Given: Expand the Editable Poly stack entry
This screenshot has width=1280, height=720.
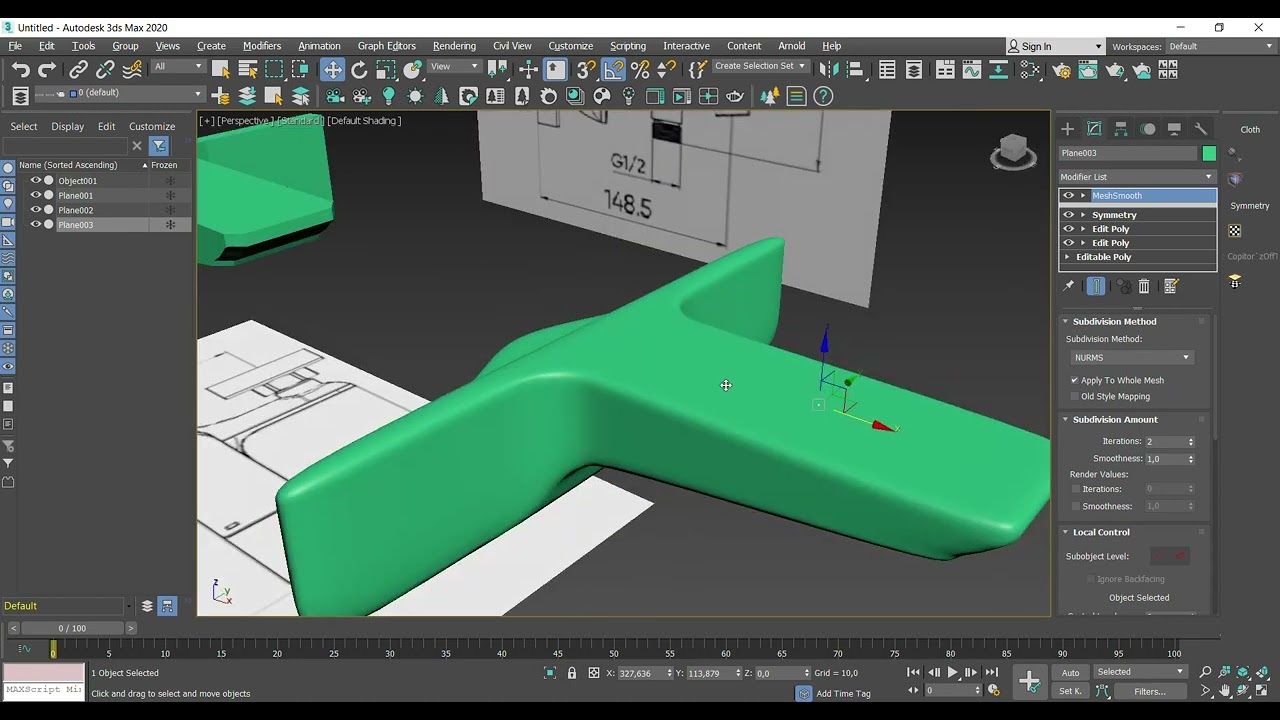Looking at the screenshot, I should (x=1067, y=257).
